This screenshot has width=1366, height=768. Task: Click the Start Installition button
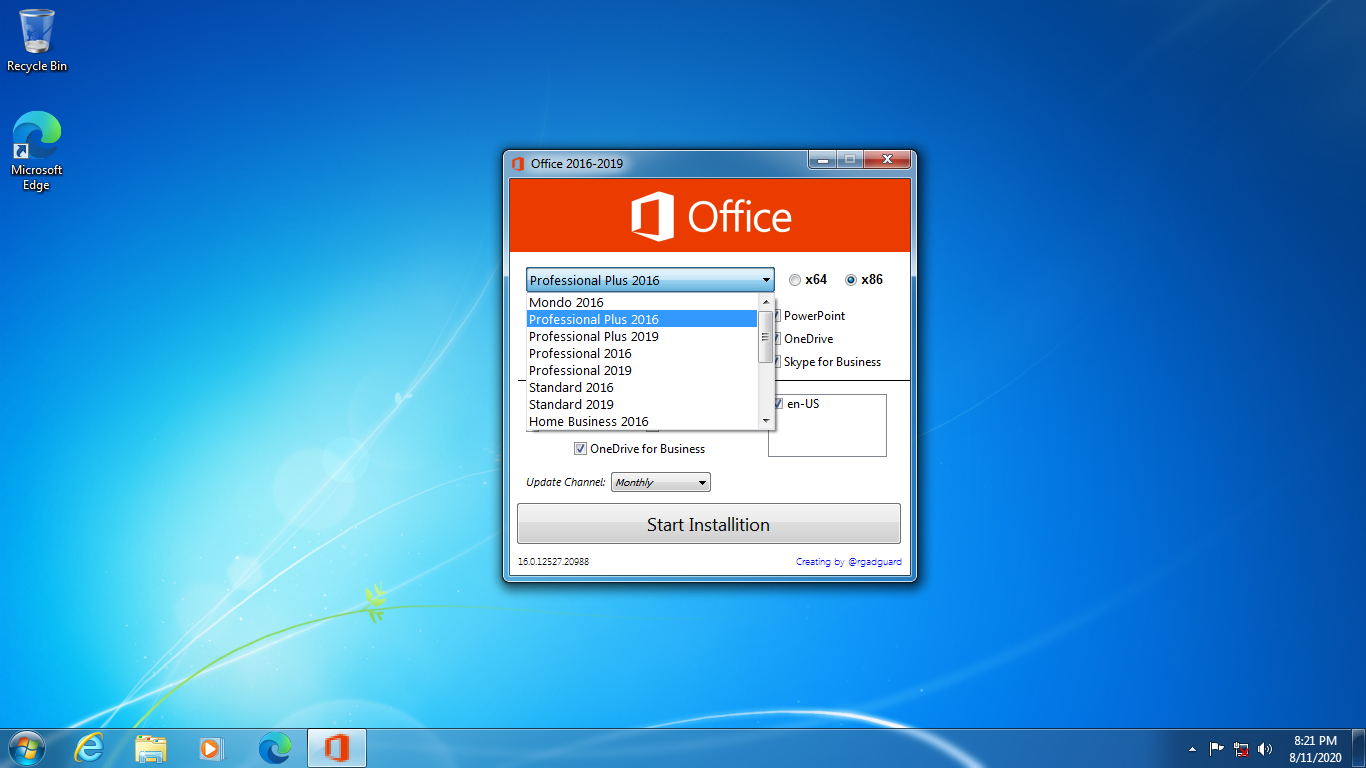709,524
